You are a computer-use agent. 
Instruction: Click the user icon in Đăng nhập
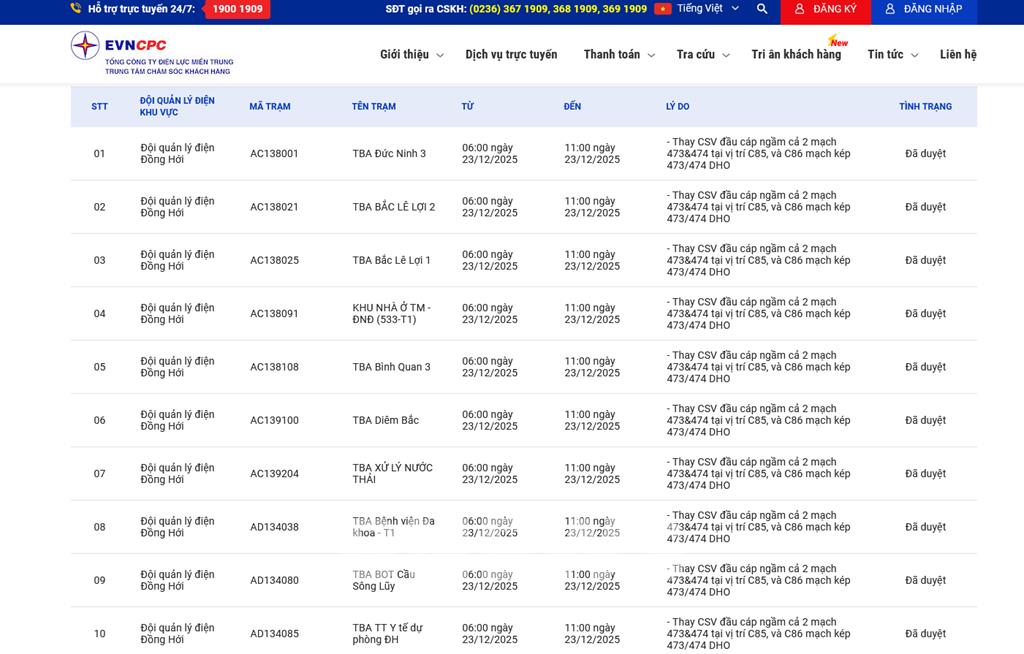(889, 9)
